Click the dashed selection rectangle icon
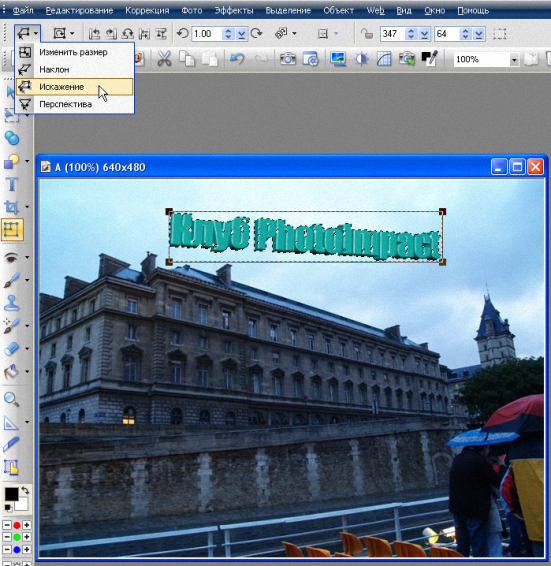551x566 pixels. tap(500, 34)
